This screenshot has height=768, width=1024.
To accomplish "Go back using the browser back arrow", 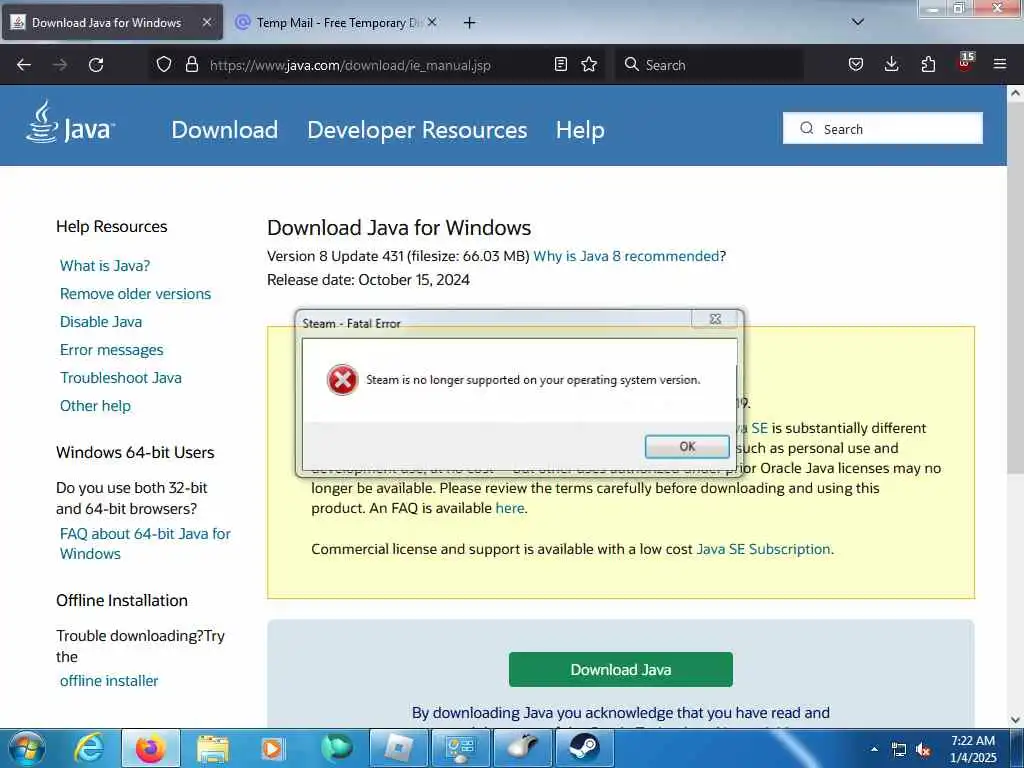I will tap(24, 65).
